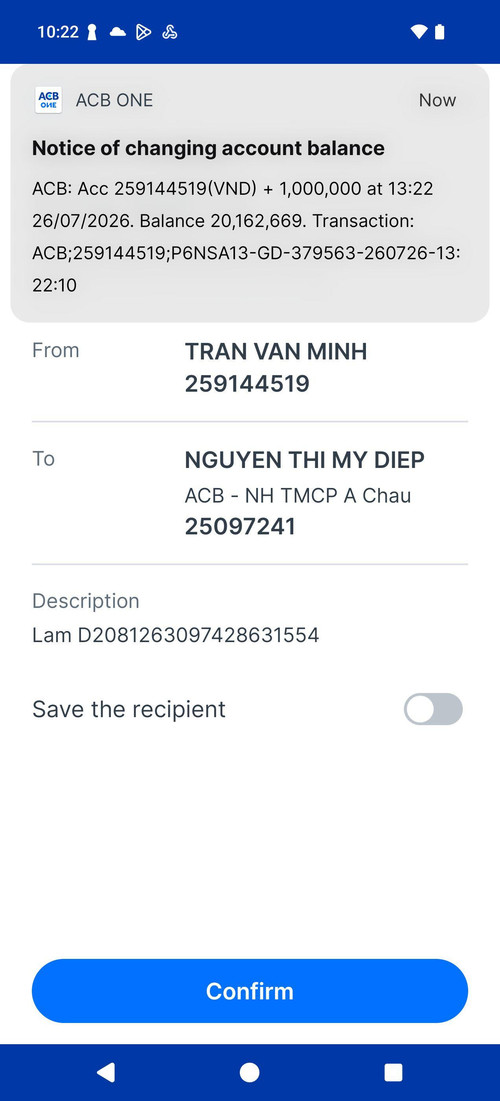Tap the Play Store status bar icon
500x1101 pixels.
pyautogui.click(x=143, y=32)
